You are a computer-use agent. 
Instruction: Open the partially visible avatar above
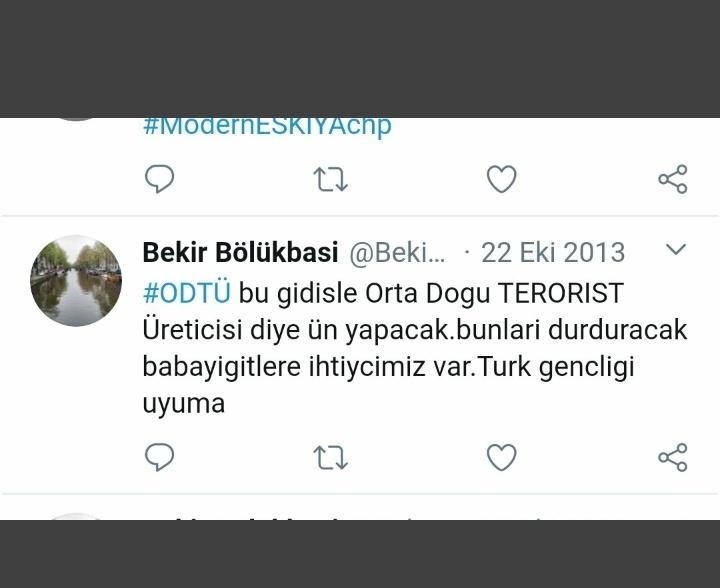pyautogui.click(x=76, y=119)
